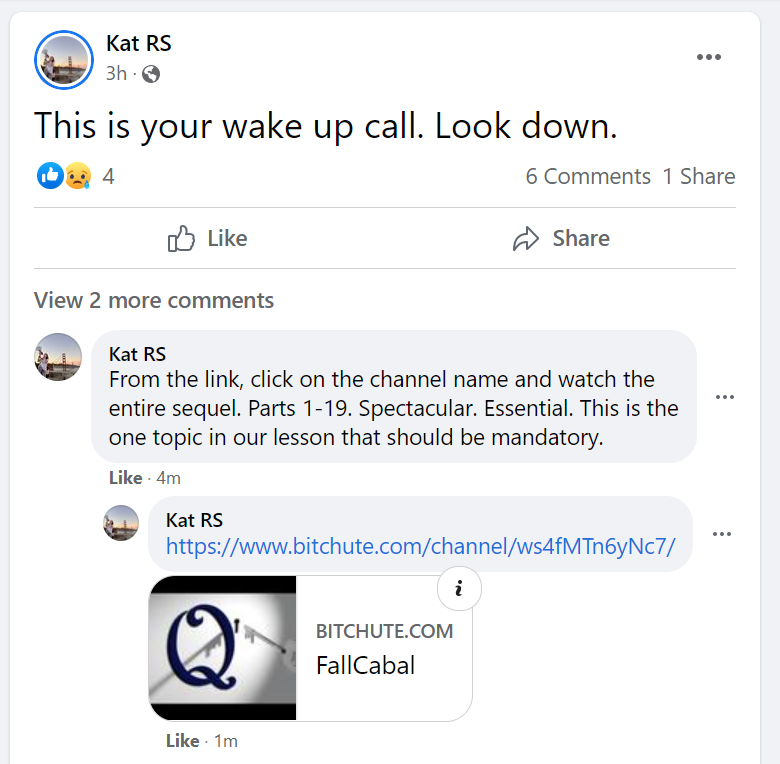The width and height of the screenshot is (780, 764).
Task: Open options menu for first comment
Action: (x=725, y=397)
